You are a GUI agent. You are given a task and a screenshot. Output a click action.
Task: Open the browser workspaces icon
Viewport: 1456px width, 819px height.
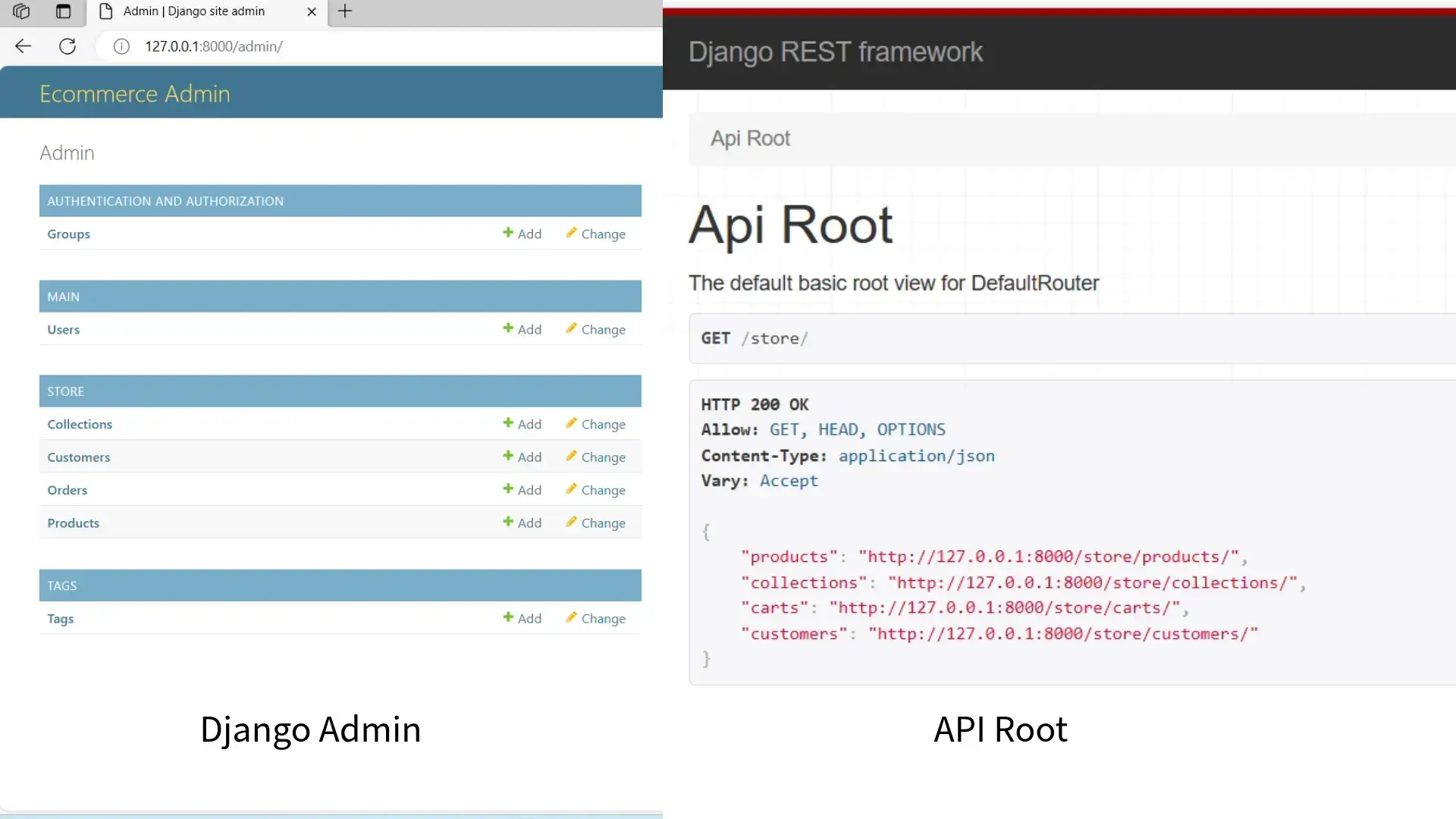(x=21, y=11)
